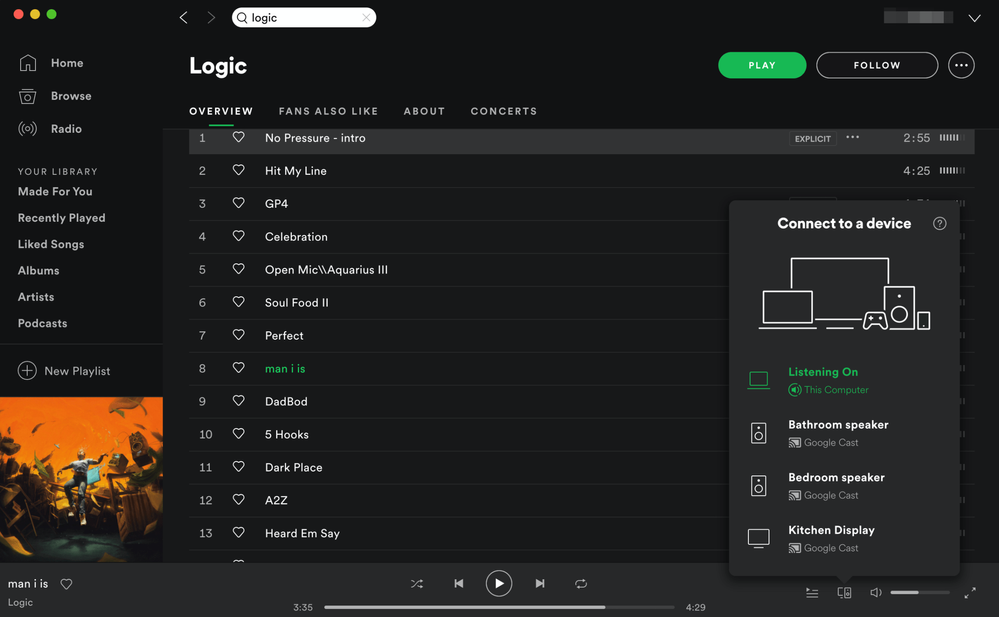Screen dimensions: 999x617
Task: Open Artists in Your Library
Action: pos(36,297)
